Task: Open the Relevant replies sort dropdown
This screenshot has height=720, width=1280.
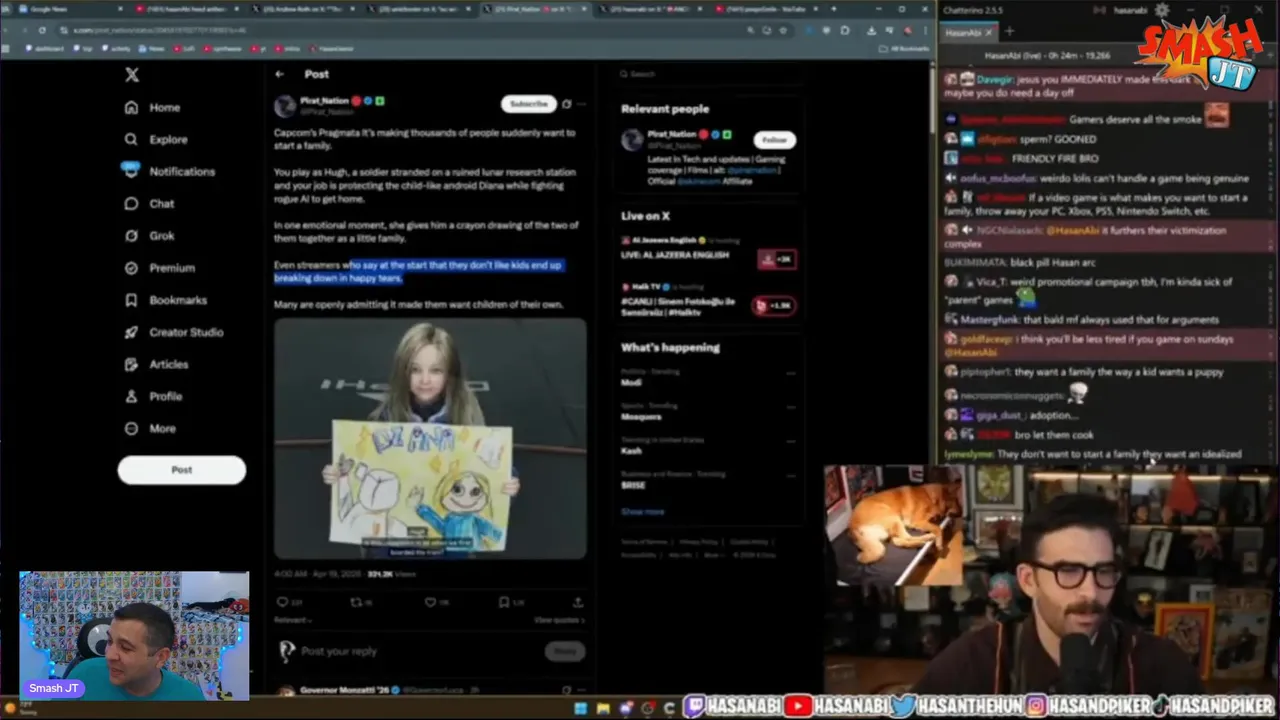Action: coord(293,620)
